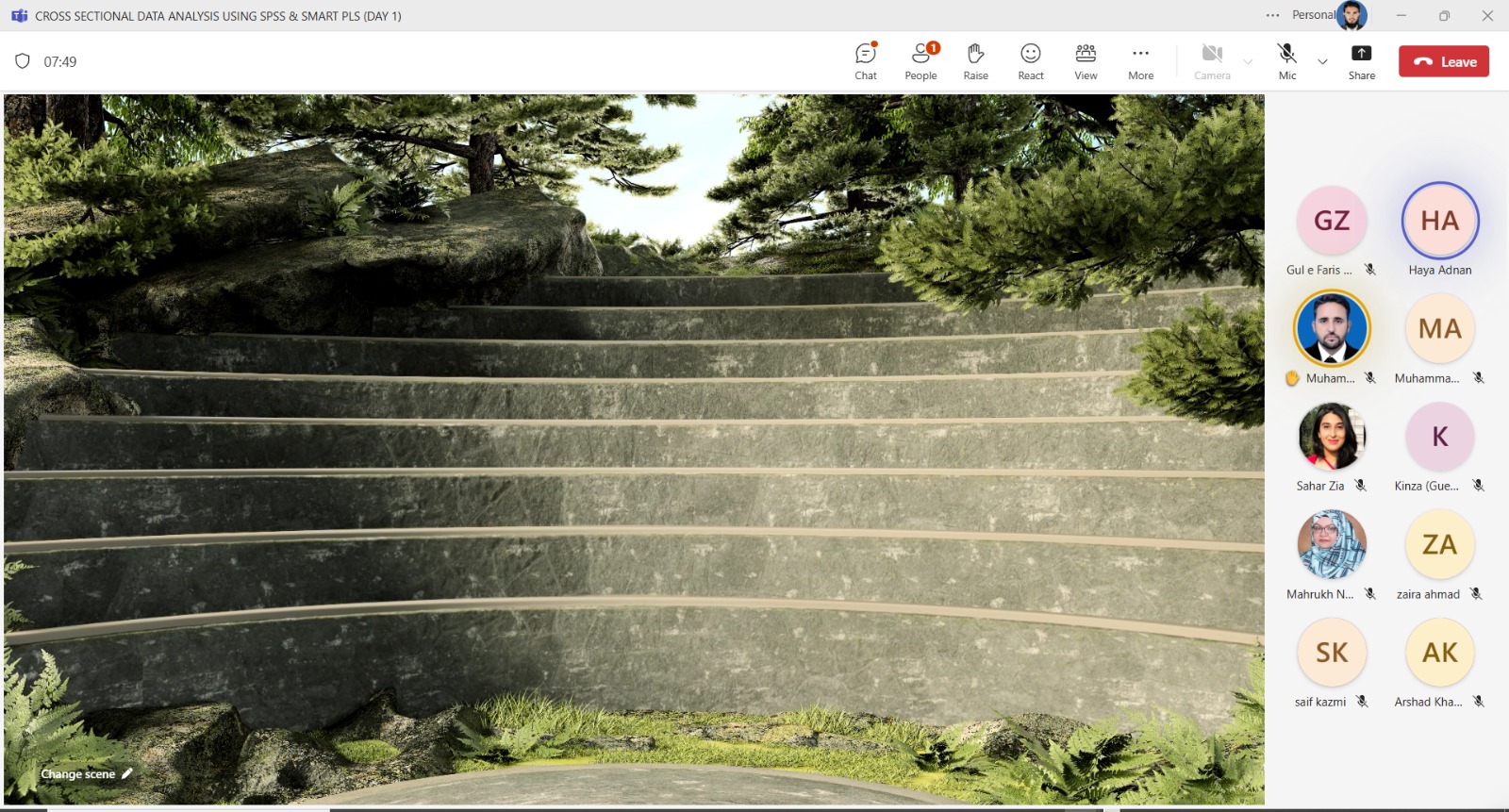Screen dimensions: 1509x812
Task: Select Sahar Zia's participant photo
Action: pos(1332,437)
